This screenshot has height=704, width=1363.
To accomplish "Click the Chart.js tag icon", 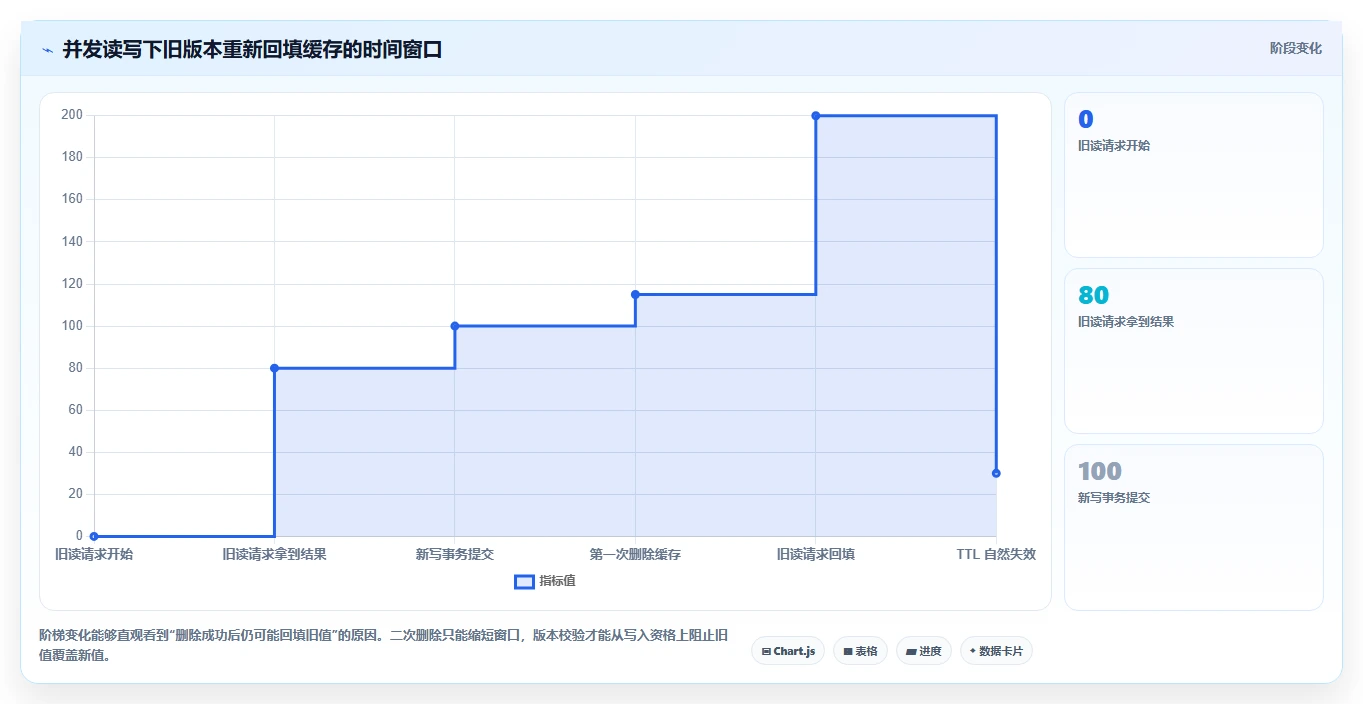I will 766,651.
